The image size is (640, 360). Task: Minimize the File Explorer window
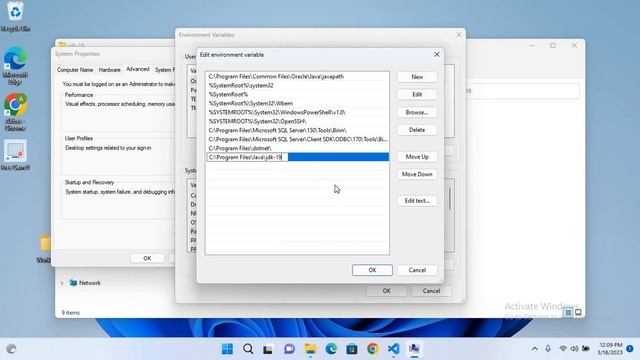coord(531,46)
